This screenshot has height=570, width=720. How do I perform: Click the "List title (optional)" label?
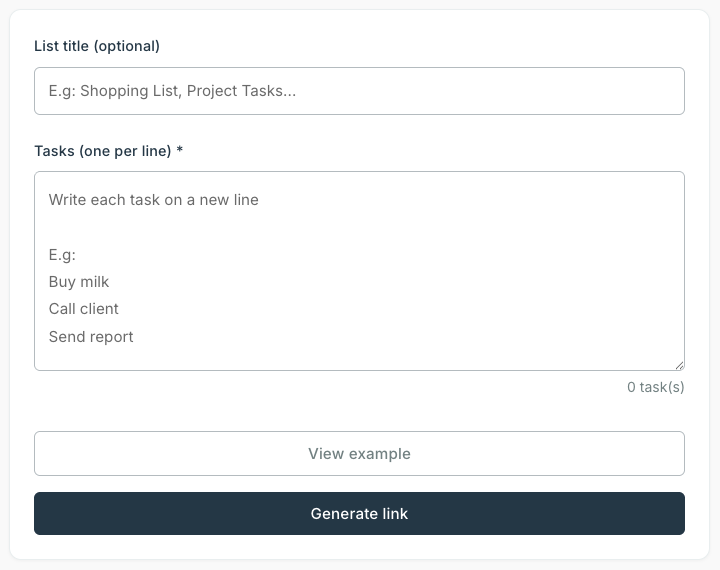pyautogui.click(x=97, y=46)
